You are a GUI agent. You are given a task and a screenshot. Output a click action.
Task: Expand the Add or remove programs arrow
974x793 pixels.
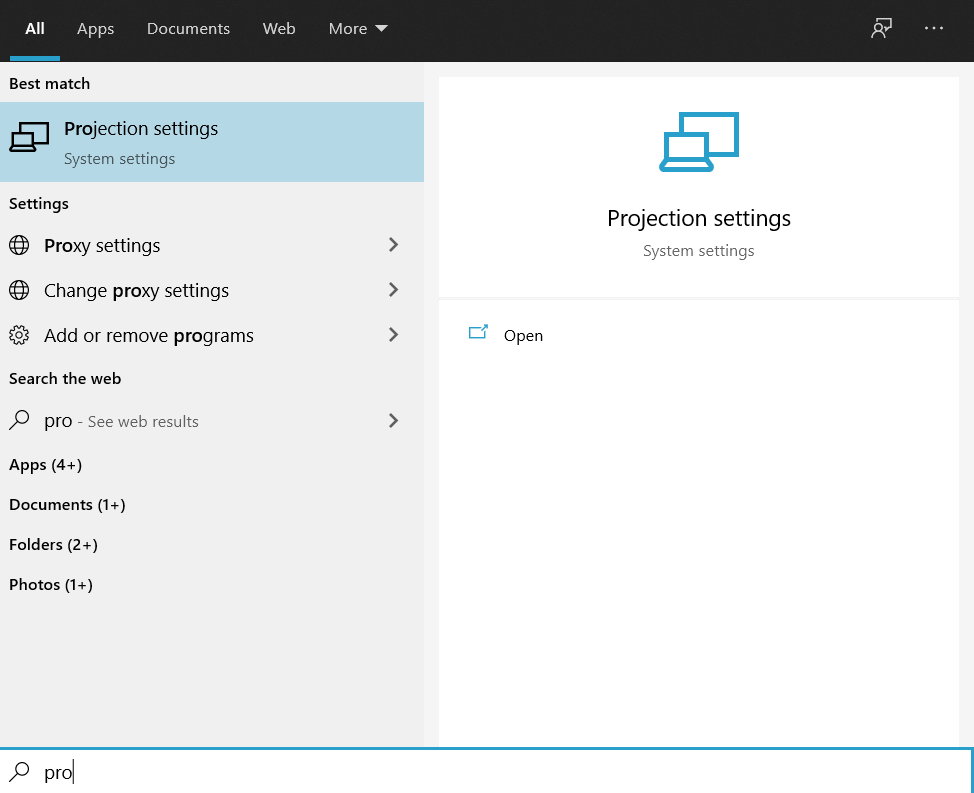[393, 336]
